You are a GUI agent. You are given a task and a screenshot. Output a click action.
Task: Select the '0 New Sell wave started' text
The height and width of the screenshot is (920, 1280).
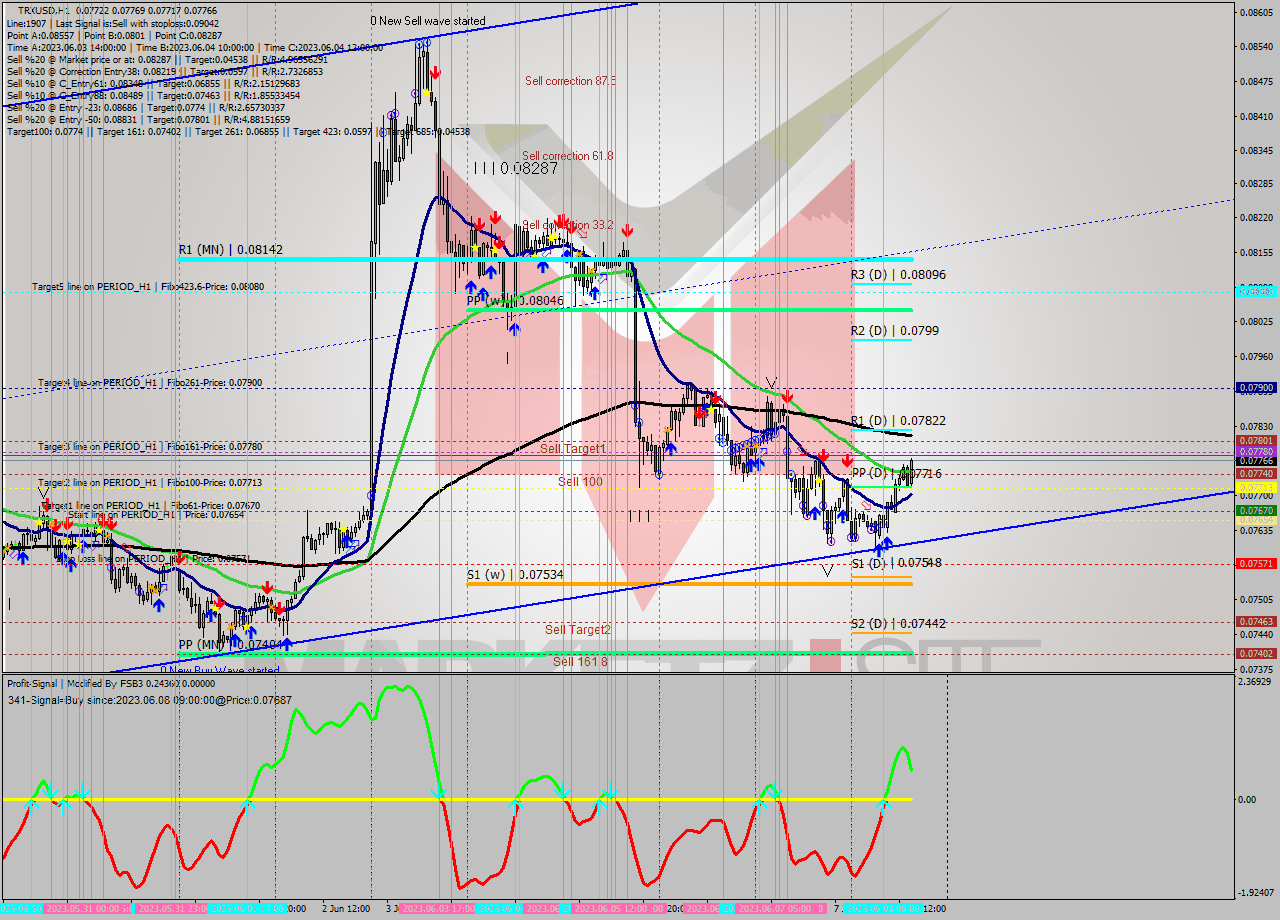click(x=428, y=20)
